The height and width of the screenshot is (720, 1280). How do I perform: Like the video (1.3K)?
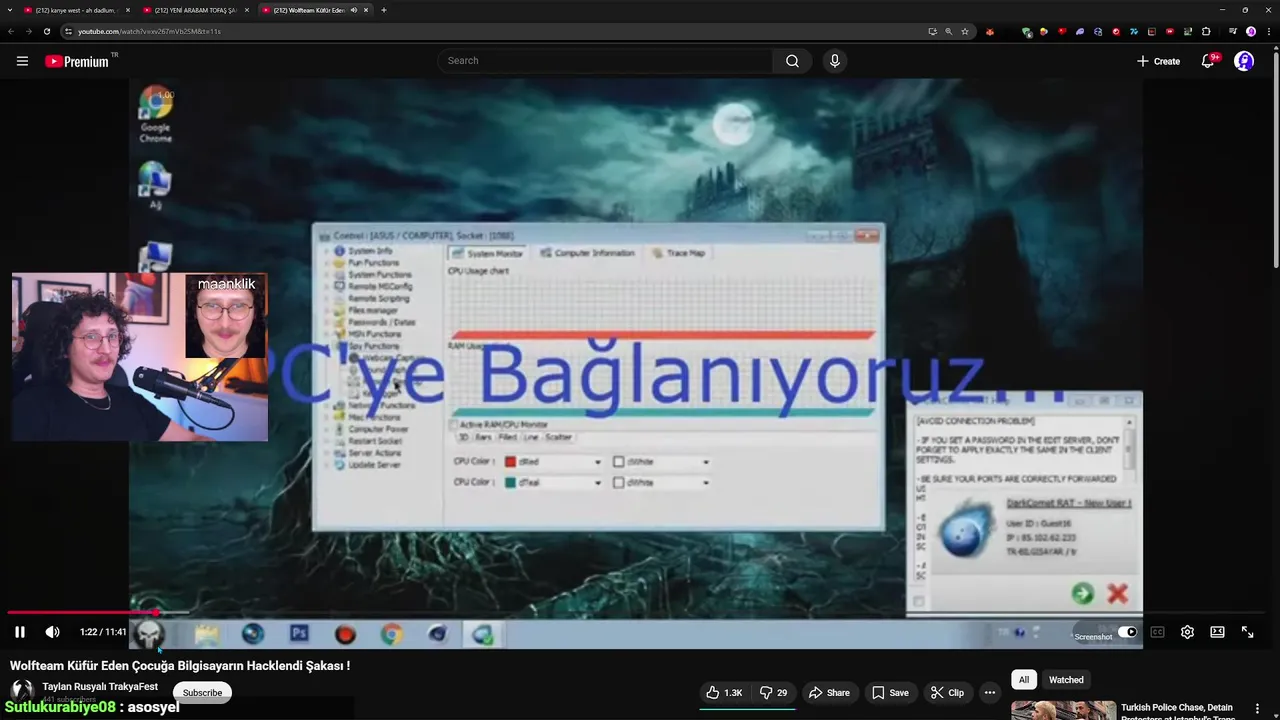724,692
